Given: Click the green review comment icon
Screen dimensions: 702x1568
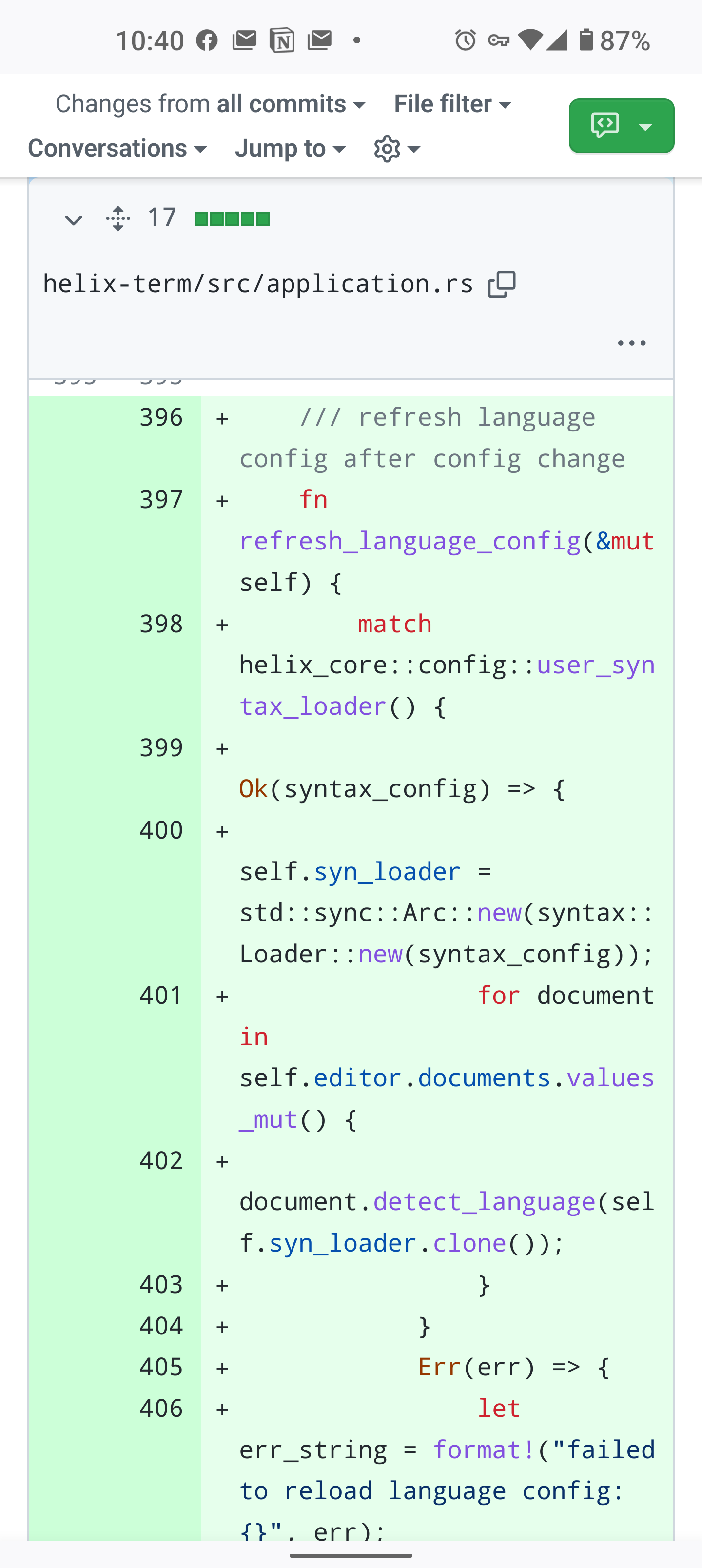Looking at the screenshot, I should (604, 125).
